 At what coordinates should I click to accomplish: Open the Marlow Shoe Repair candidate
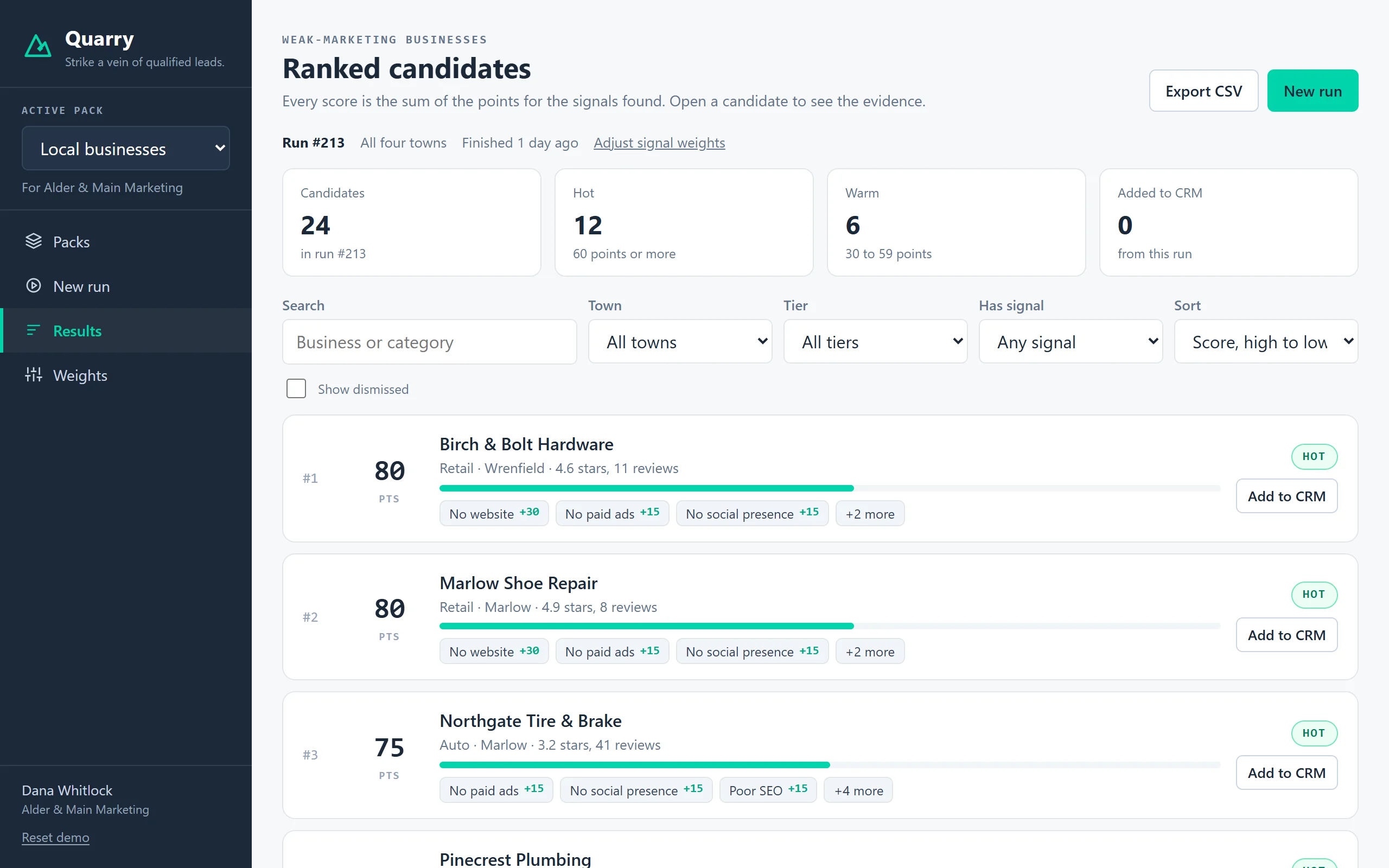[x=518, y=583]
